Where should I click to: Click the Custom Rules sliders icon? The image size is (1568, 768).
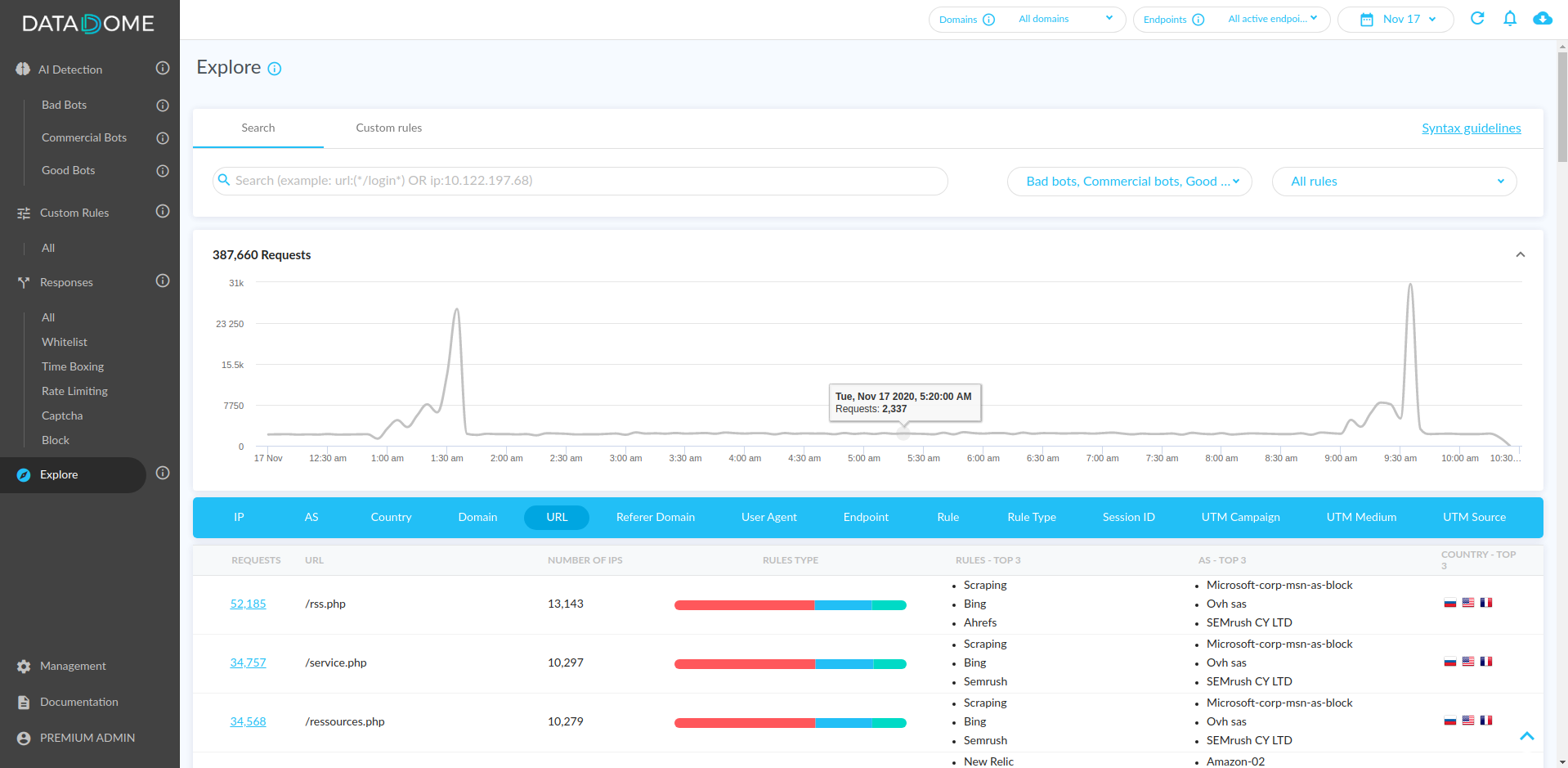(24, 213)
